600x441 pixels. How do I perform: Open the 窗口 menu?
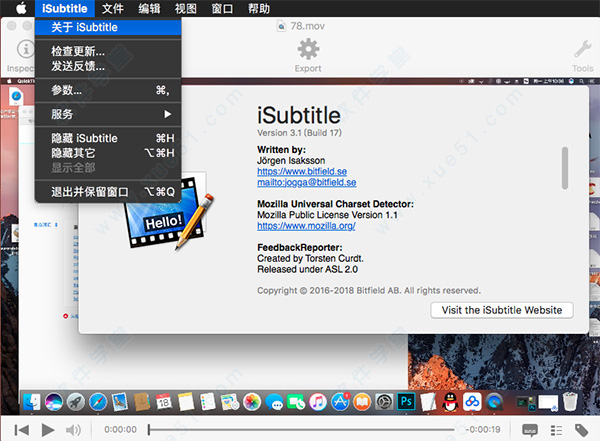pyautogui.click(x=222, y=8)
